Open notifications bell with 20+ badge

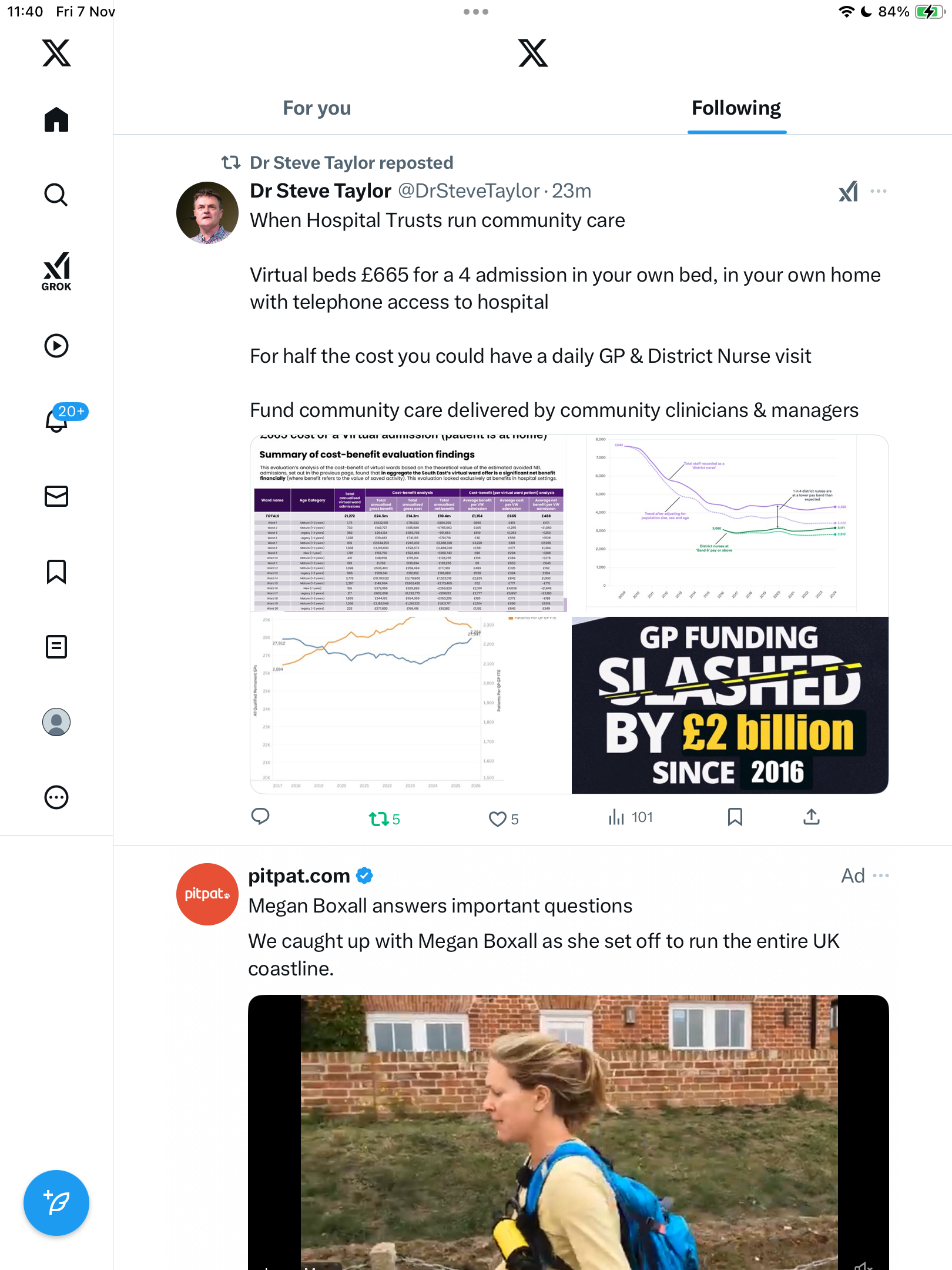coord(58,420)
